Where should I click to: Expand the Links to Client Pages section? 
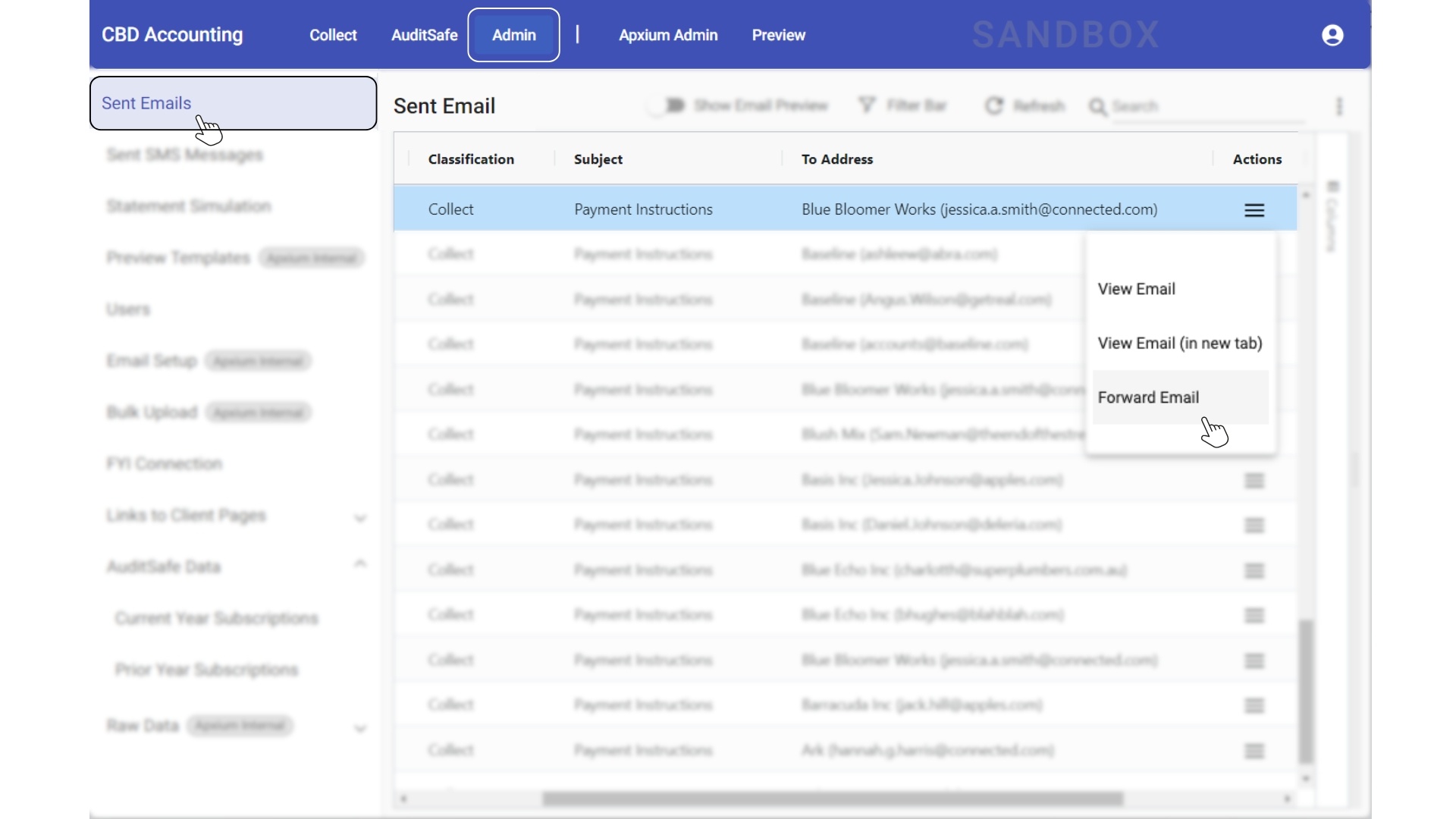click(x=360, y=518)
